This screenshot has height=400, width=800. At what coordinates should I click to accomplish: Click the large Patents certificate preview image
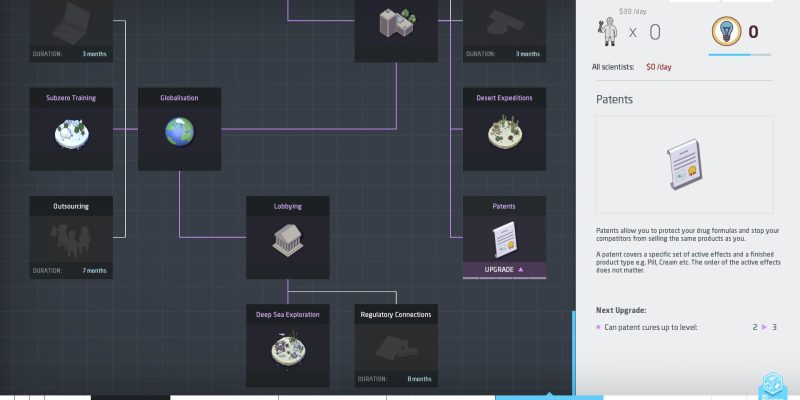pyautogui.click(x=684, y=164)
